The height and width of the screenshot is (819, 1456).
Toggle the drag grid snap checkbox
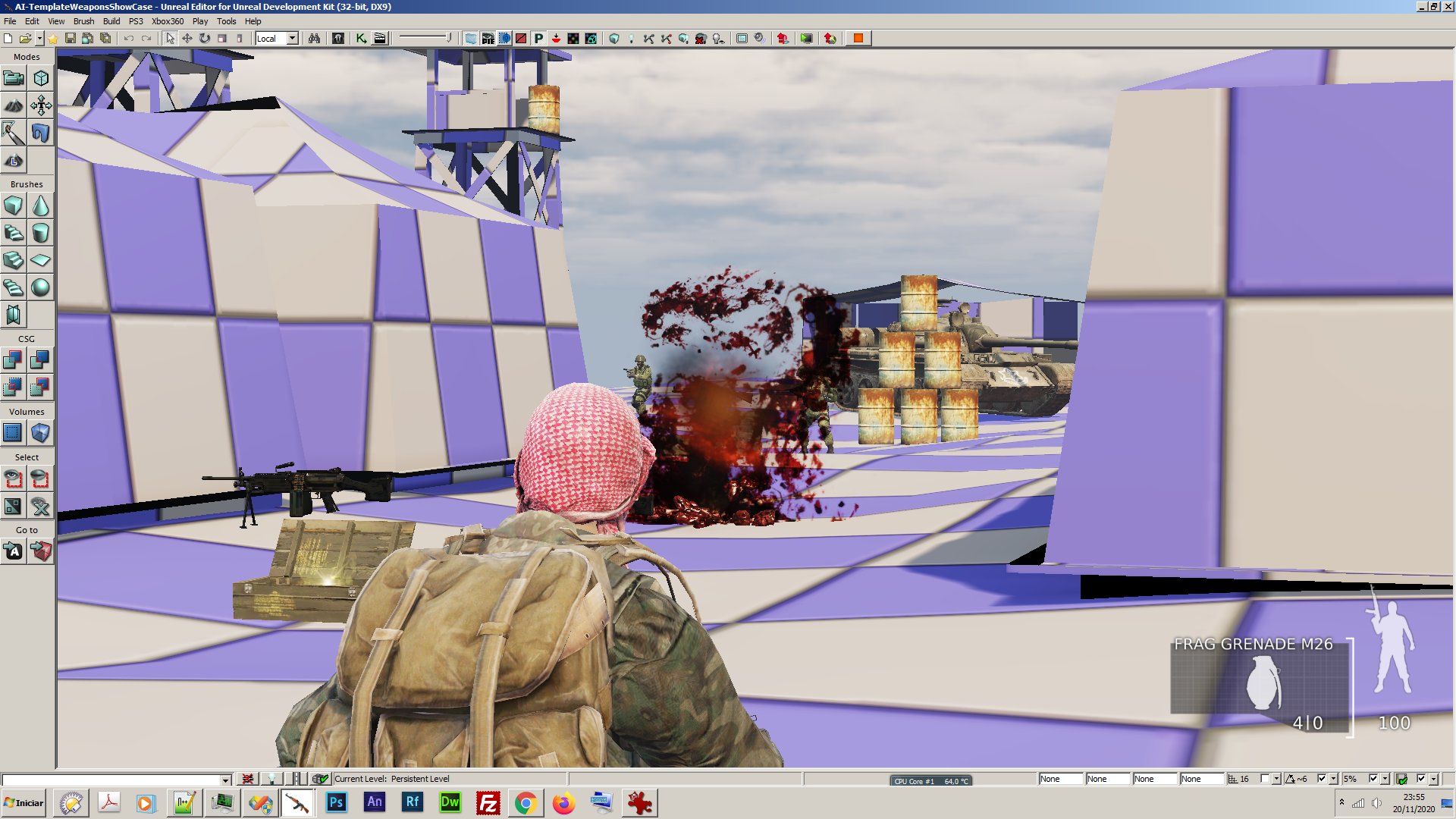1265,779
